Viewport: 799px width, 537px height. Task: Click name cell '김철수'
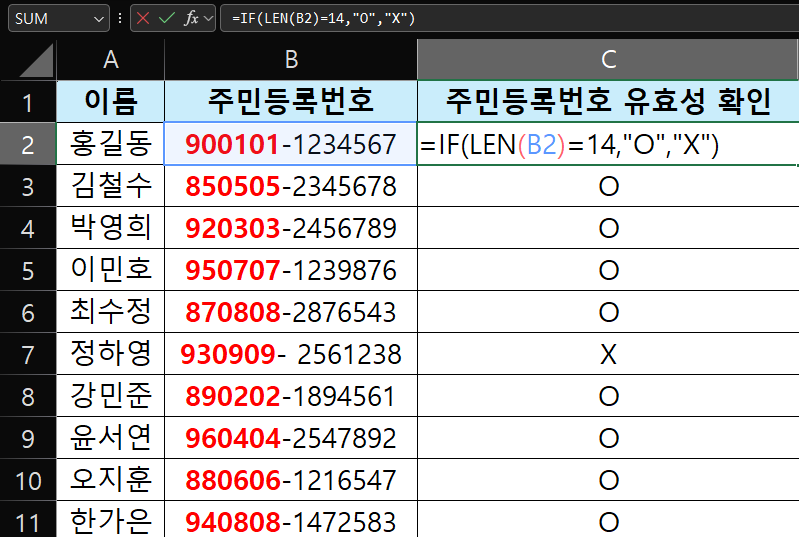[x=111, y=186]
